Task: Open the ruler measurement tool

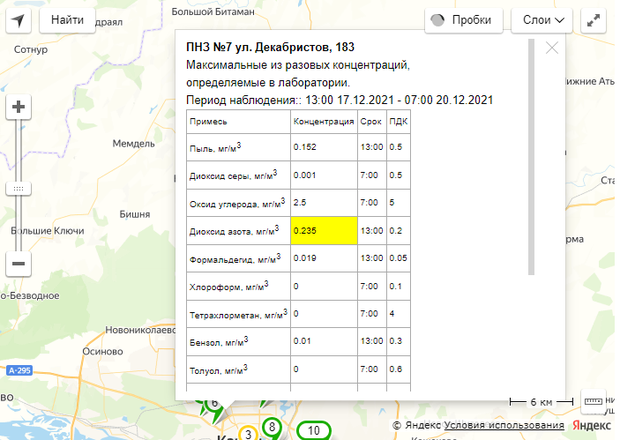Action: (593, 400)
